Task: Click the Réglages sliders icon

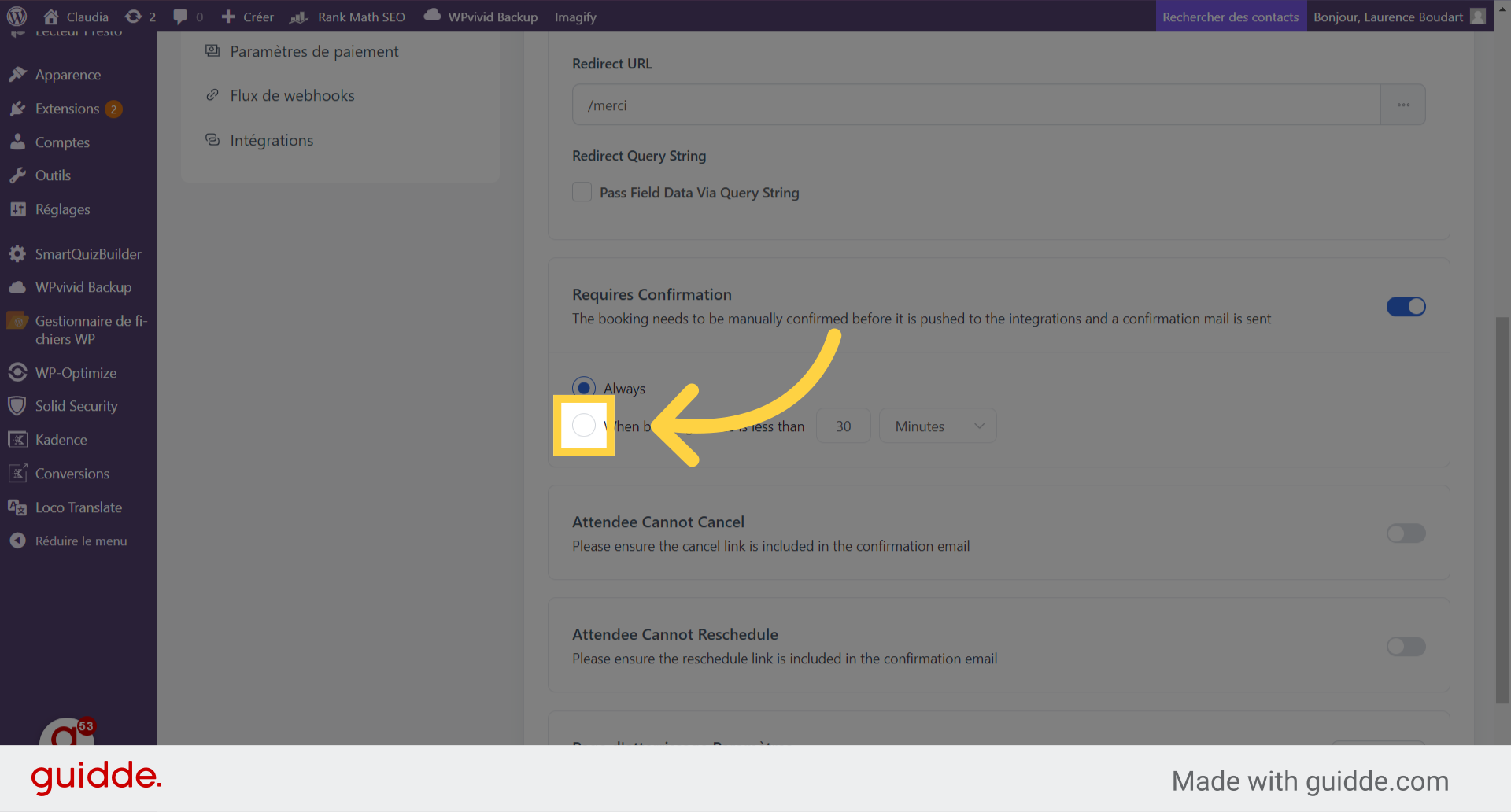Action: 17,209
